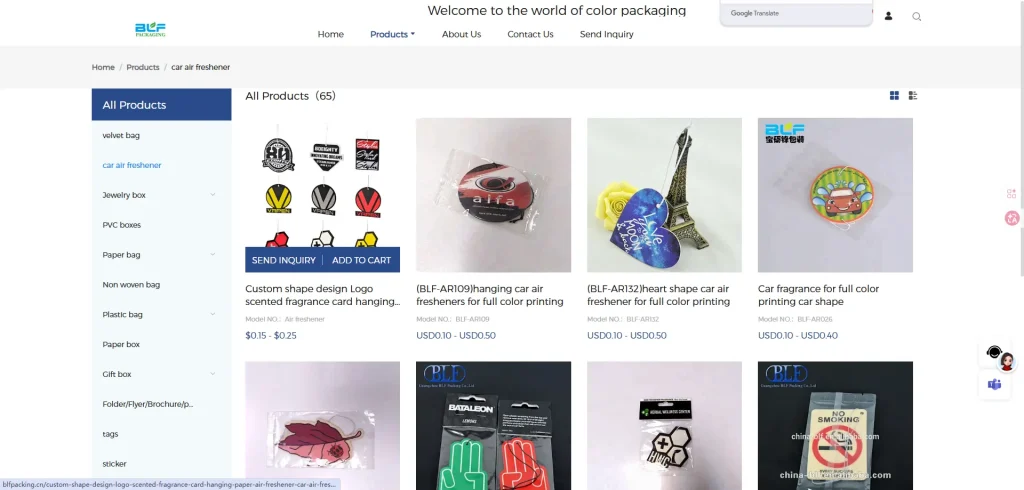Open the customer service avatar chat
Image resolution: width=1024 pixels, height=490 pixels.
point(999,355)
